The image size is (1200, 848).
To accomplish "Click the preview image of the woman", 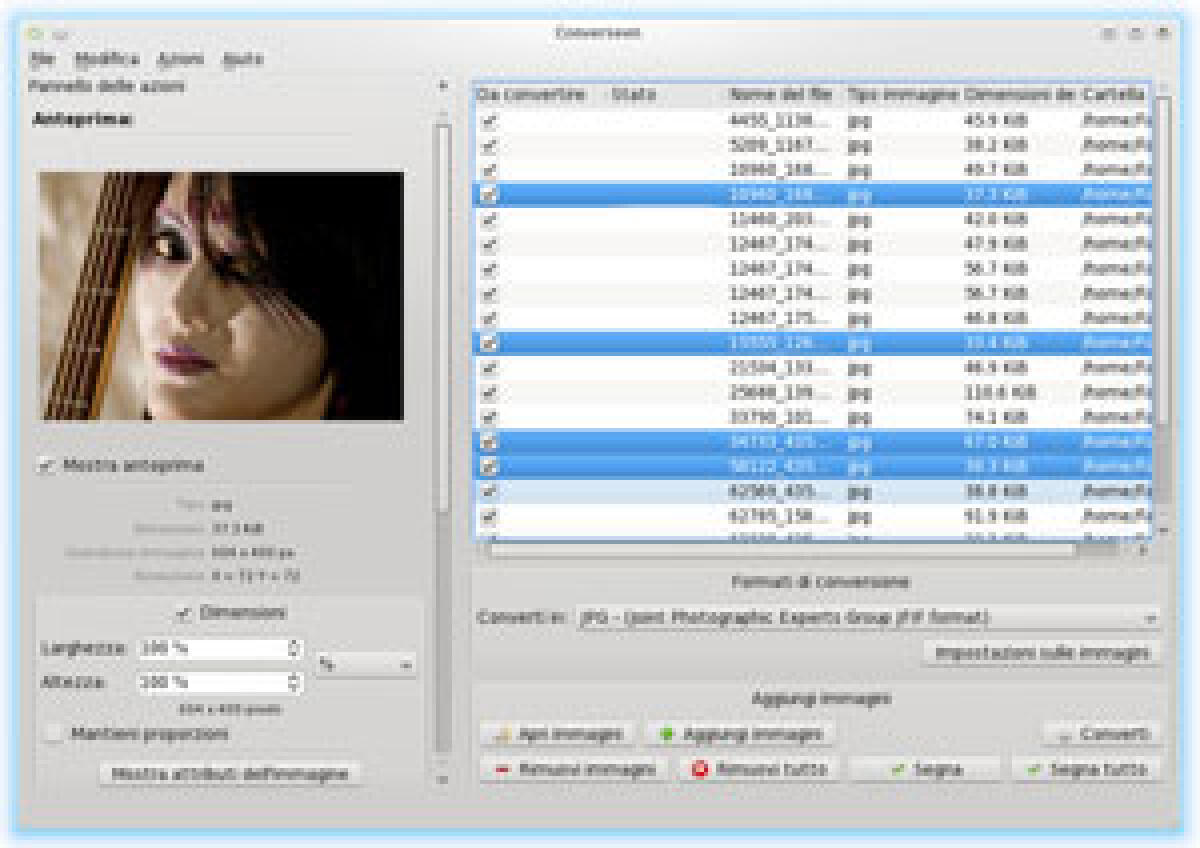I will [x=221, y=296].
